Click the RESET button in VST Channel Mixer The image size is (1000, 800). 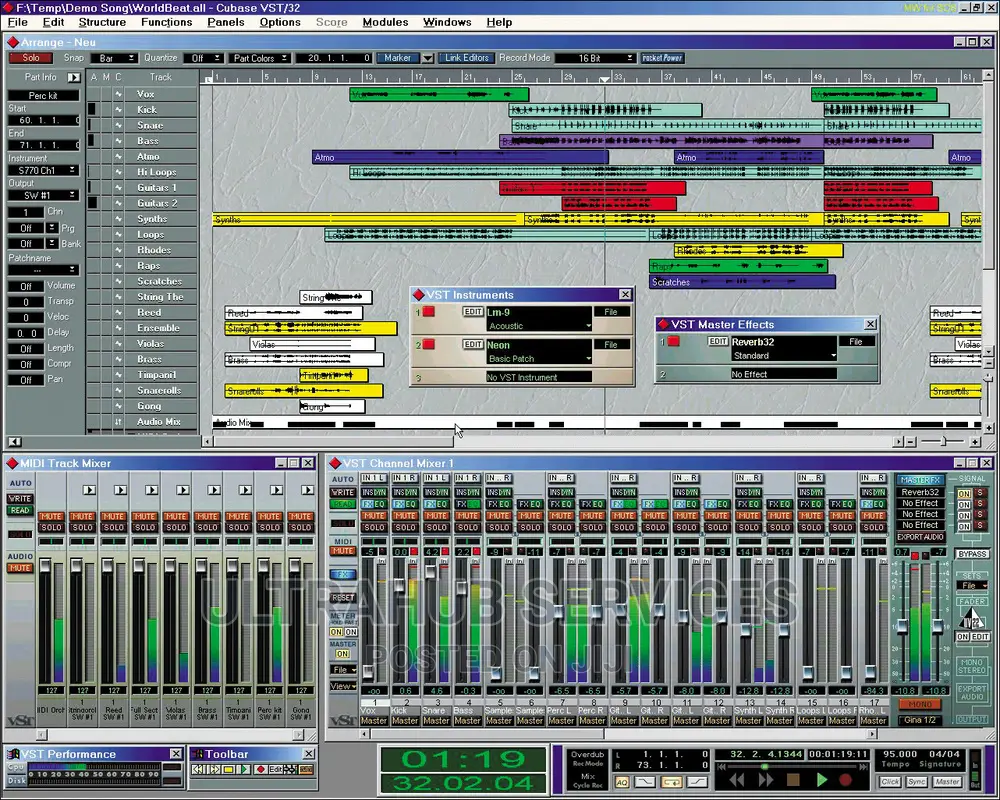(342, 598)
